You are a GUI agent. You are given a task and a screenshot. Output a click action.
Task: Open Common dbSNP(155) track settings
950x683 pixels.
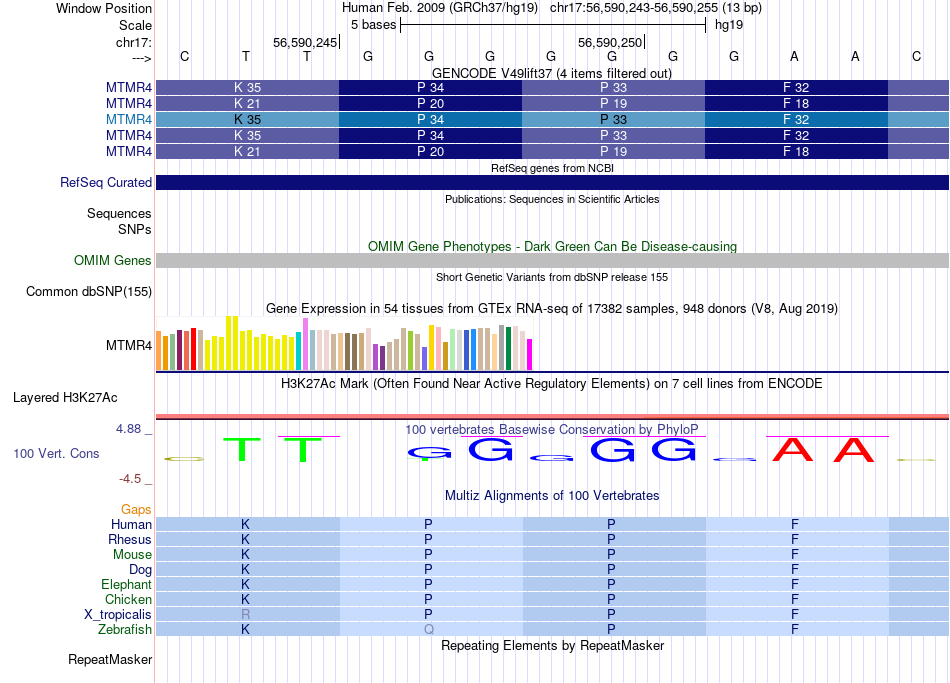pyautogui.click(x=88, y=292)
